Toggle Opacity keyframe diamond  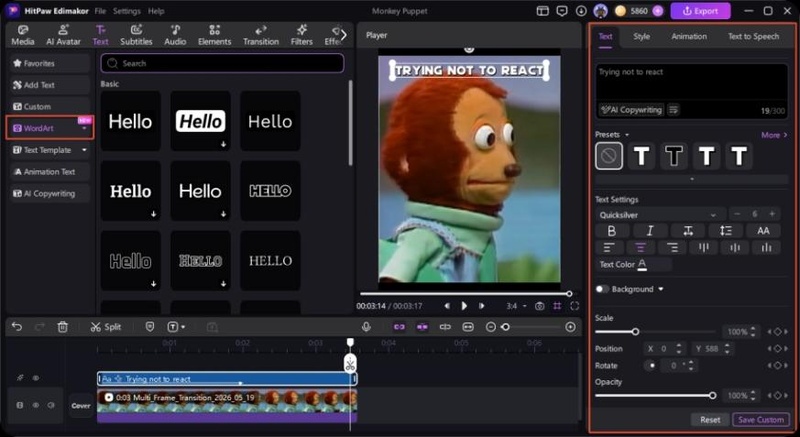click(x=778, y=396)
